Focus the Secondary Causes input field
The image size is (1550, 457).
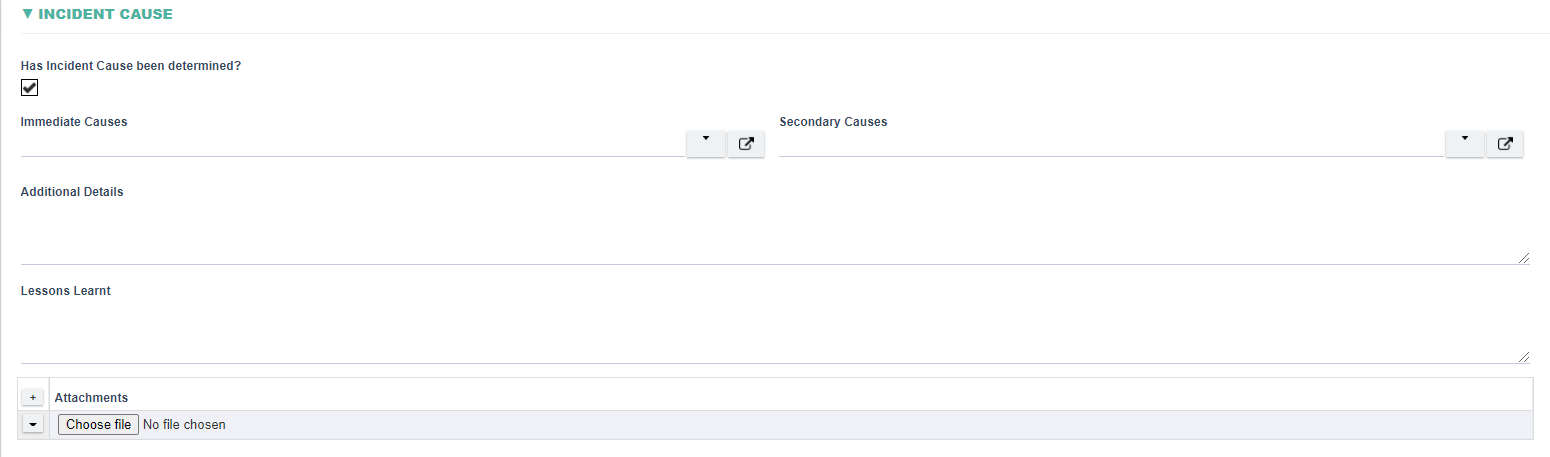[1112, 144]
